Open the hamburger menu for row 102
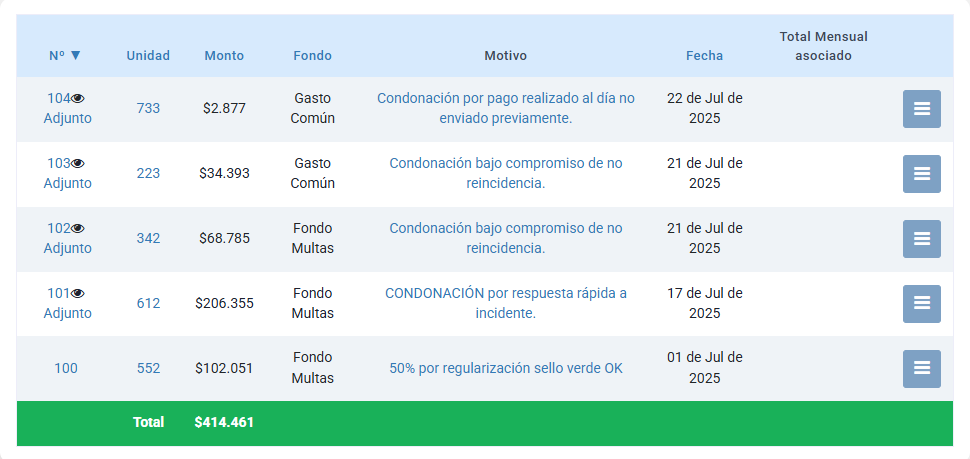 [x=921, y=239]
